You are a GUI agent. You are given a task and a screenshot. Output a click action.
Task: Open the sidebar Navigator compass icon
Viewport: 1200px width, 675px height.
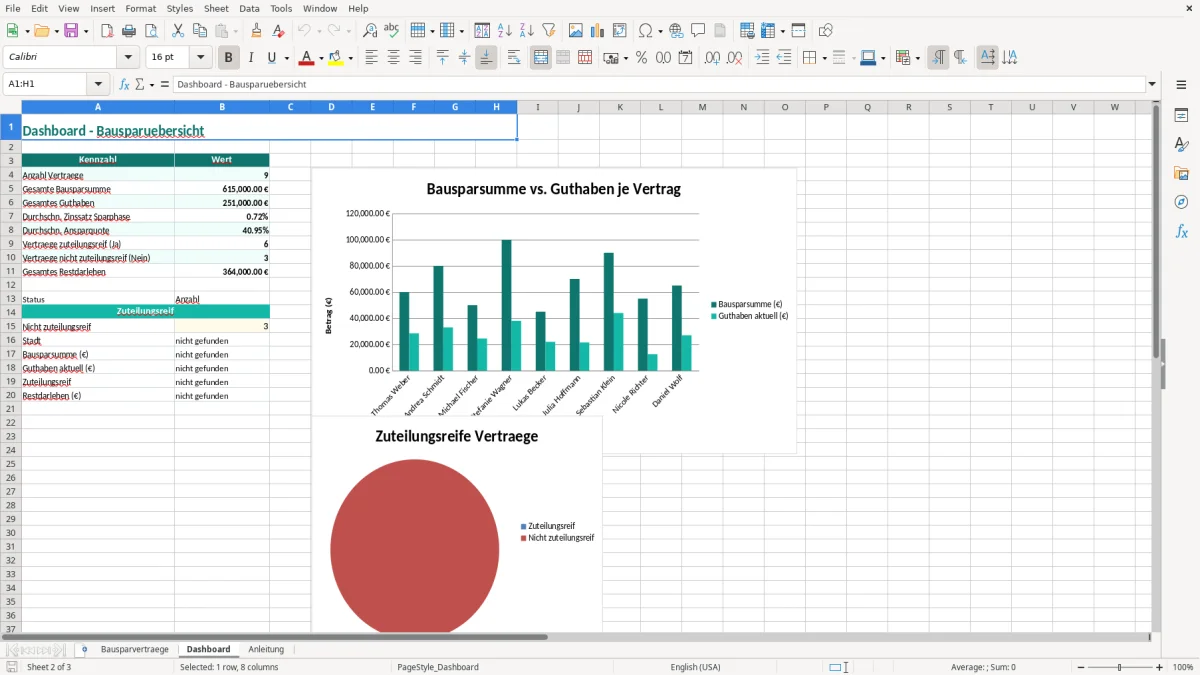(1181, 202)
